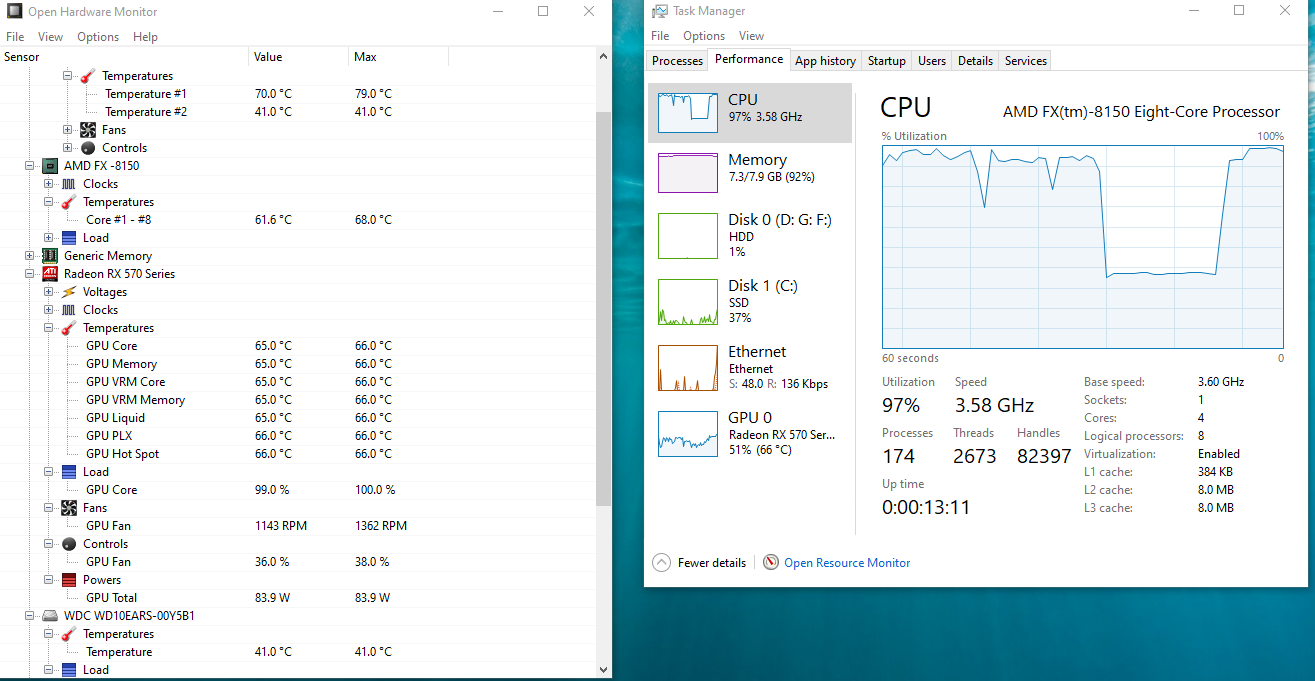
Task: Click the Voltages lightning bolt icon
Action: pyautogui.click(x=69, y=292)
